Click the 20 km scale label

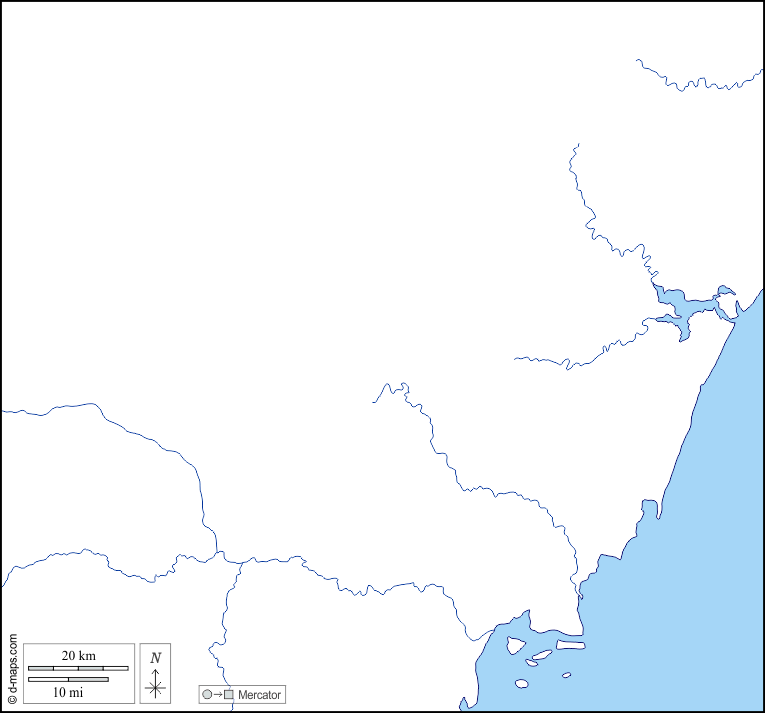(78, 656)
